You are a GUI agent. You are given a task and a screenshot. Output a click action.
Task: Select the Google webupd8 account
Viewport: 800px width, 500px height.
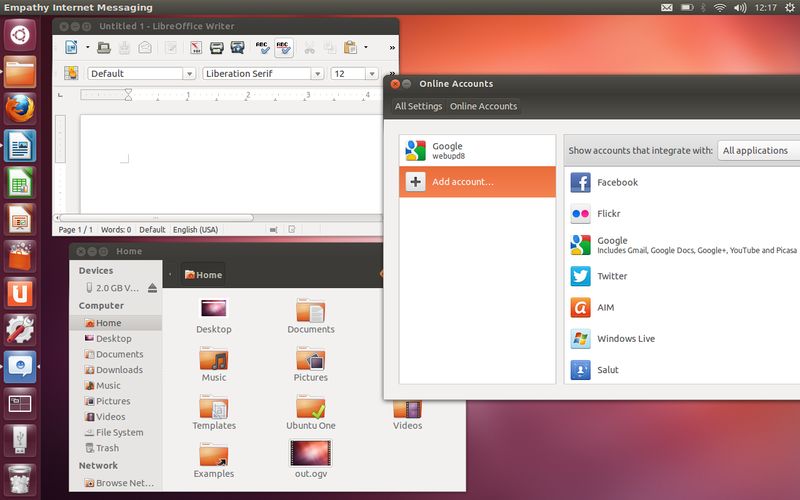(x=477, y=151)
